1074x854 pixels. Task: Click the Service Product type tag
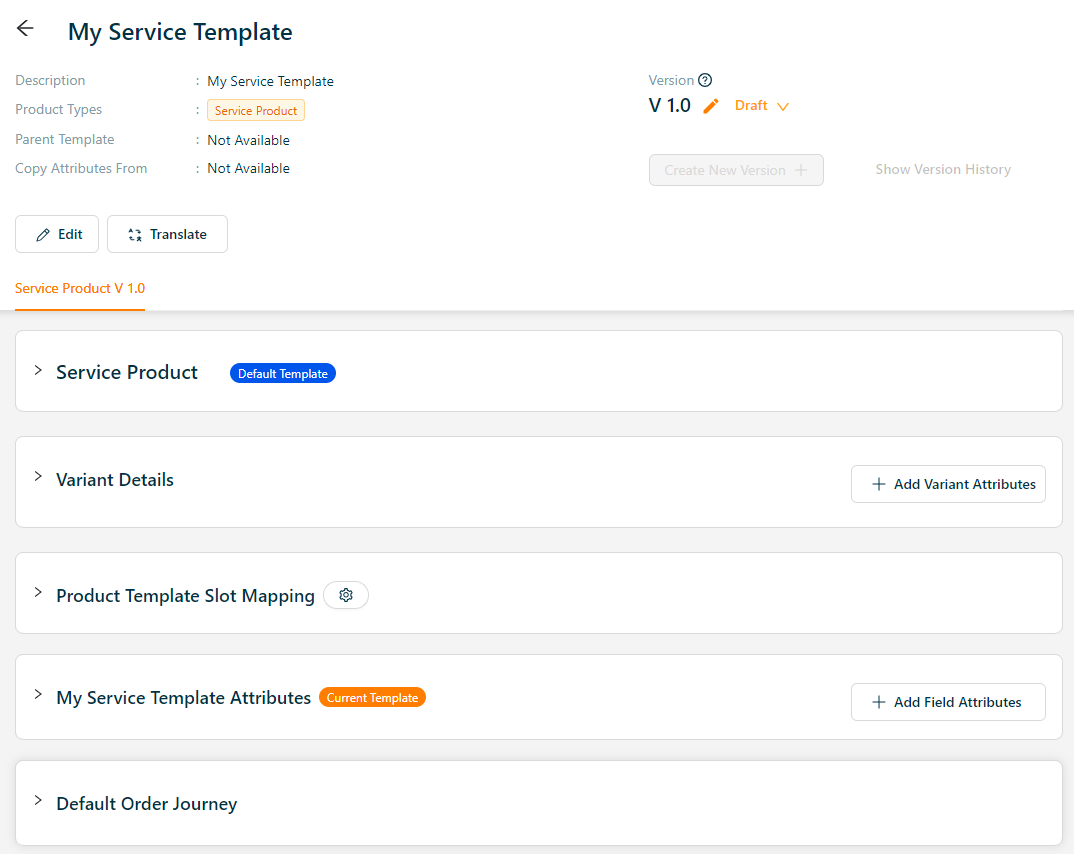(256, 110)
